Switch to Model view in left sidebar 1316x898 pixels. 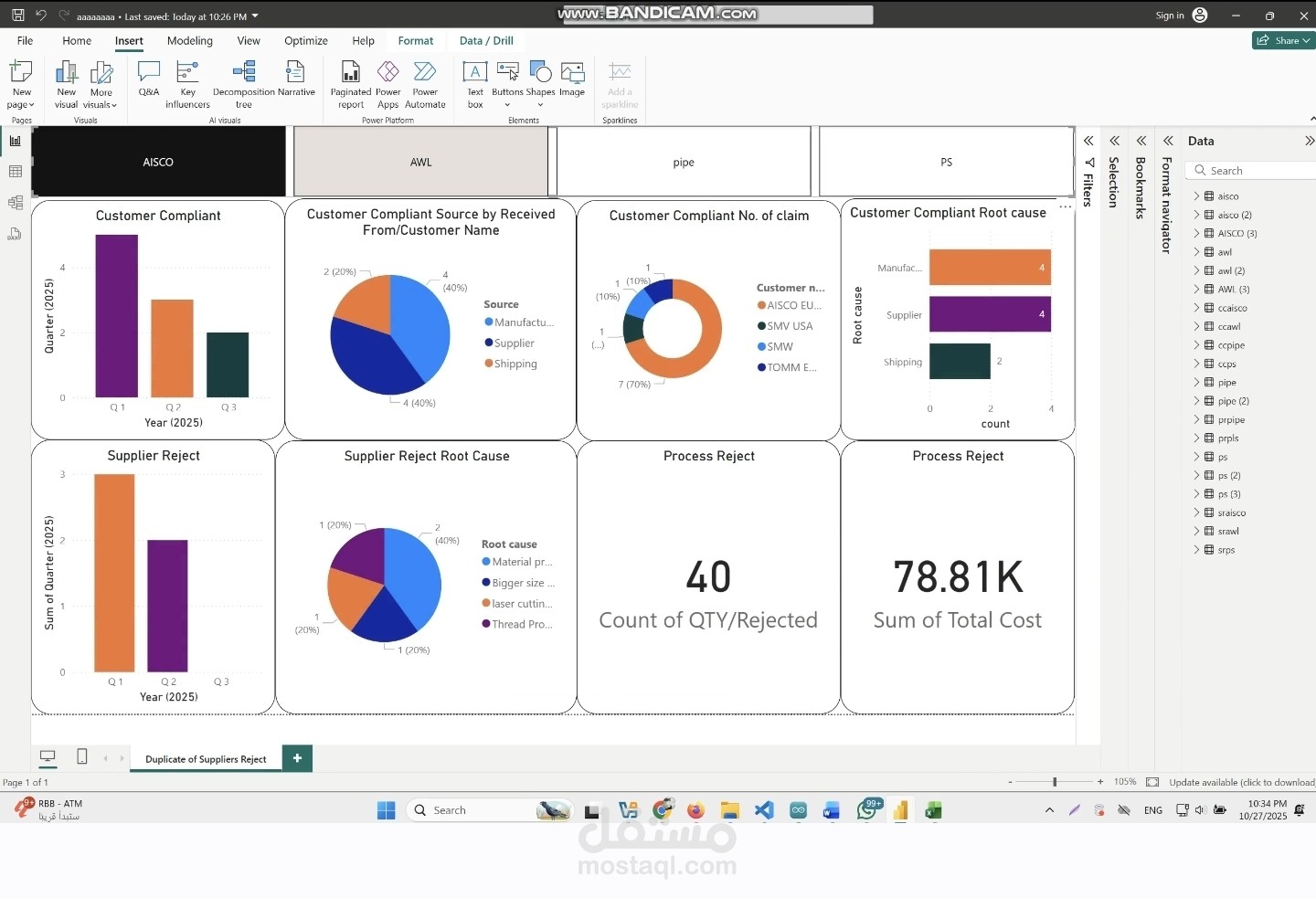pyautogui.click(x=15, y=203)
